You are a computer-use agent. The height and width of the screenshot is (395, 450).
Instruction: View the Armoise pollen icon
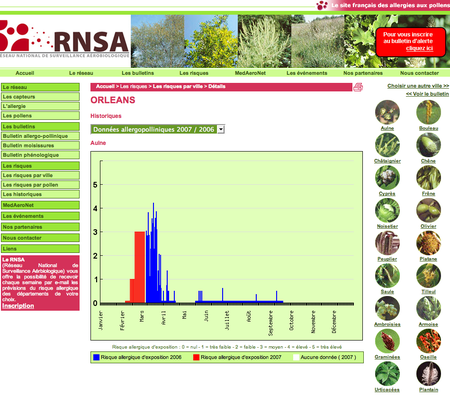click(x=428, y=308)
